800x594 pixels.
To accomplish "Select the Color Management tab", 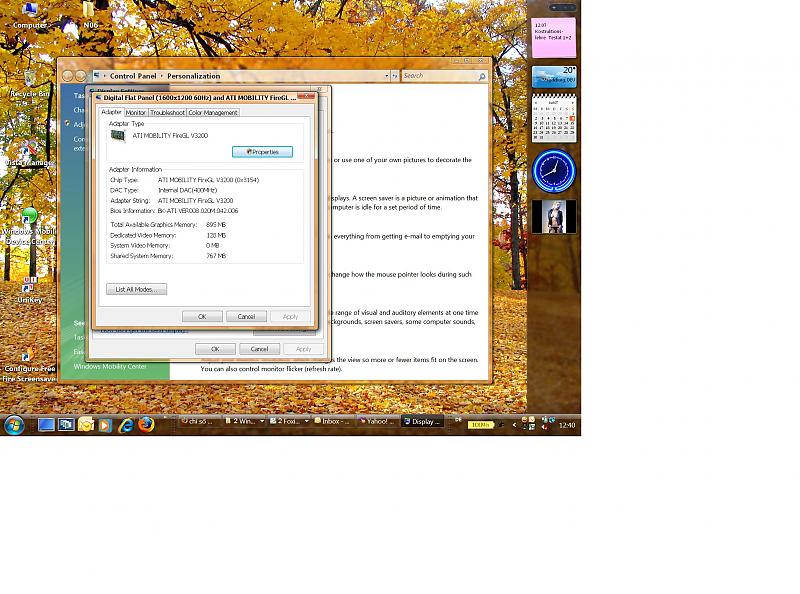I will coord(213,113).
